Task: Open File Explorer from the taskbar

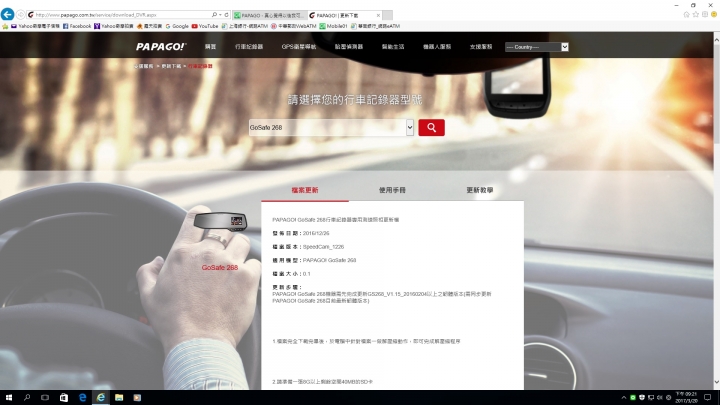Action: click(119, 397)
